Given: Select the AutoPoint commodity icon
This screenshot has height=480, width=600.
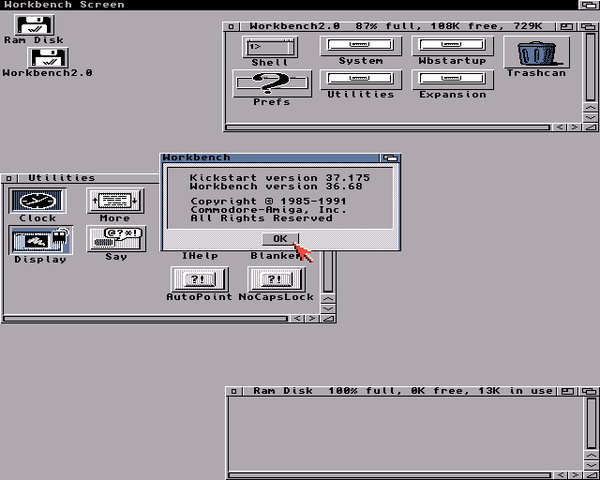Looking at the screenshot, I should (199, 279).
